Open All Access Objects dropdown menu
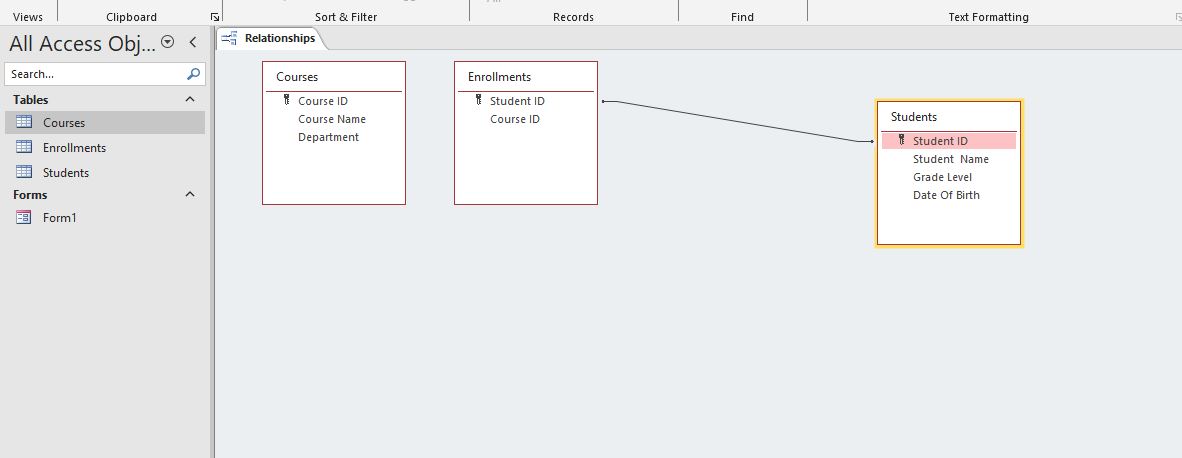This screenshot has width=1182, height=458. [x=168, y=42]
